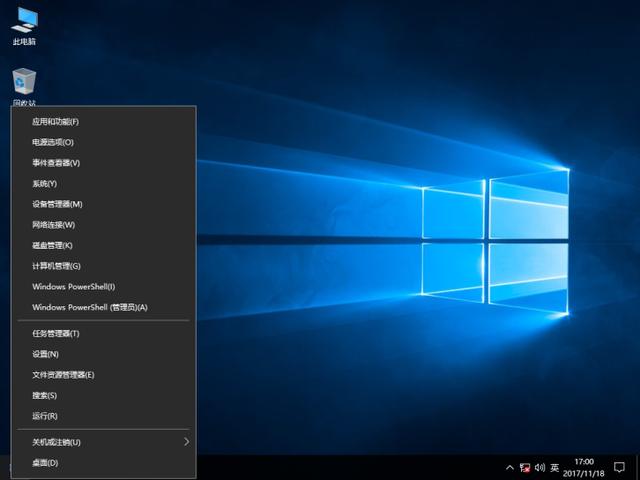This screenshot has width=640, height=480.
Task: Launch 文件资源管理器(E)
Action: pyautogui.click(x=103, y=375)
